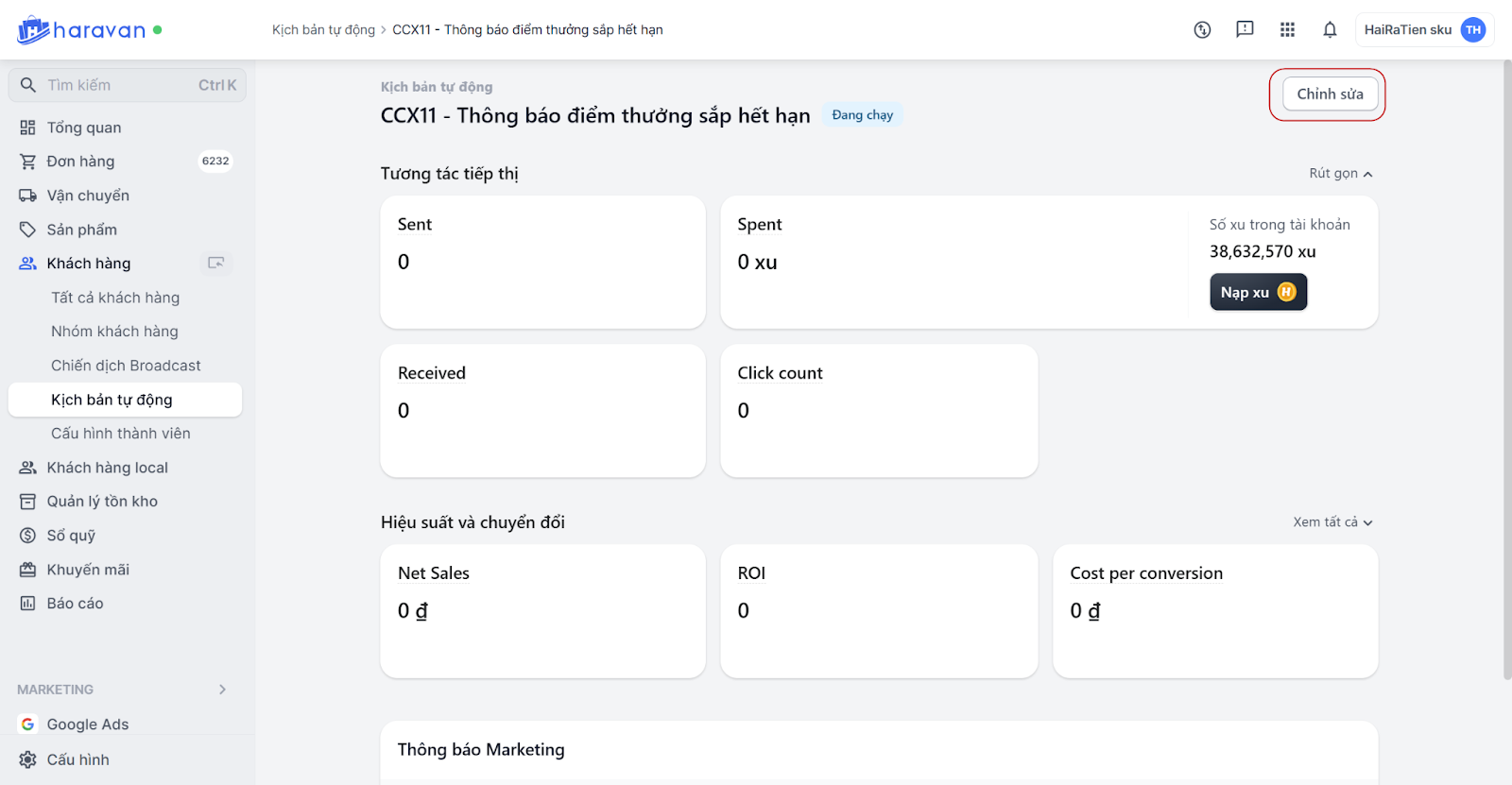Click the feedback message icon
This screenshot has height=785, width=1512.
[x=1245, y=30]
